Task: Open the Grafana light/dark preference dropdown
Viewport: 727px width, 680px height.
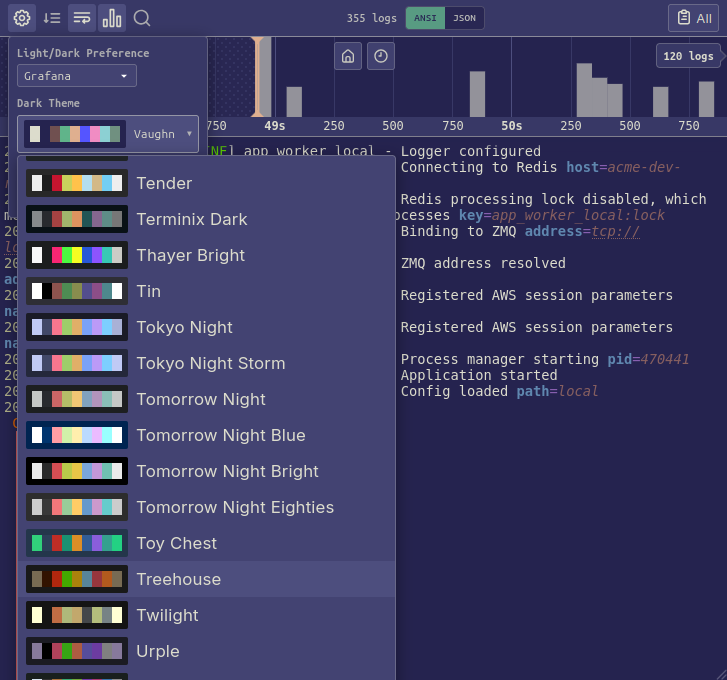Action: pyautogui.click(x=77, y=76)
